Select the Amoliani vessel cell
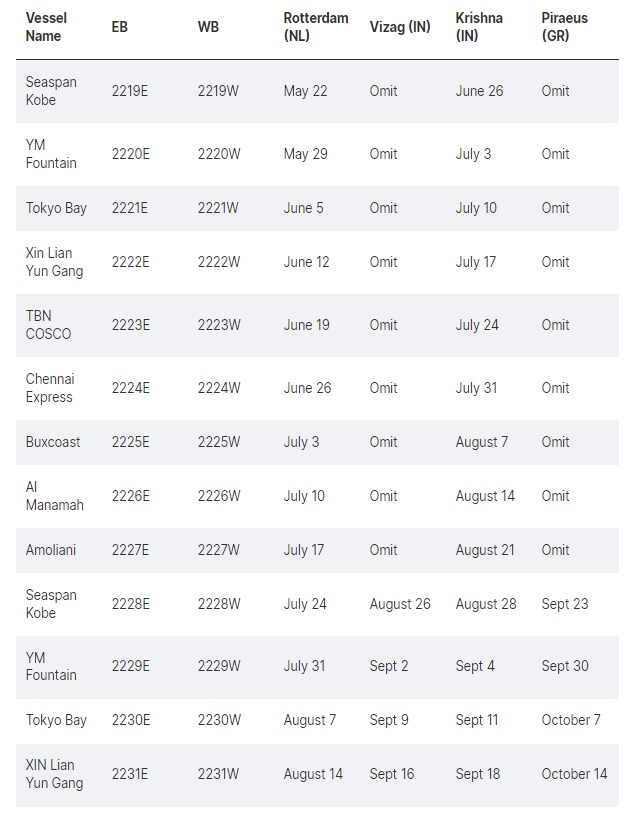This screenshot has height=815, width=635. [52, 550]
